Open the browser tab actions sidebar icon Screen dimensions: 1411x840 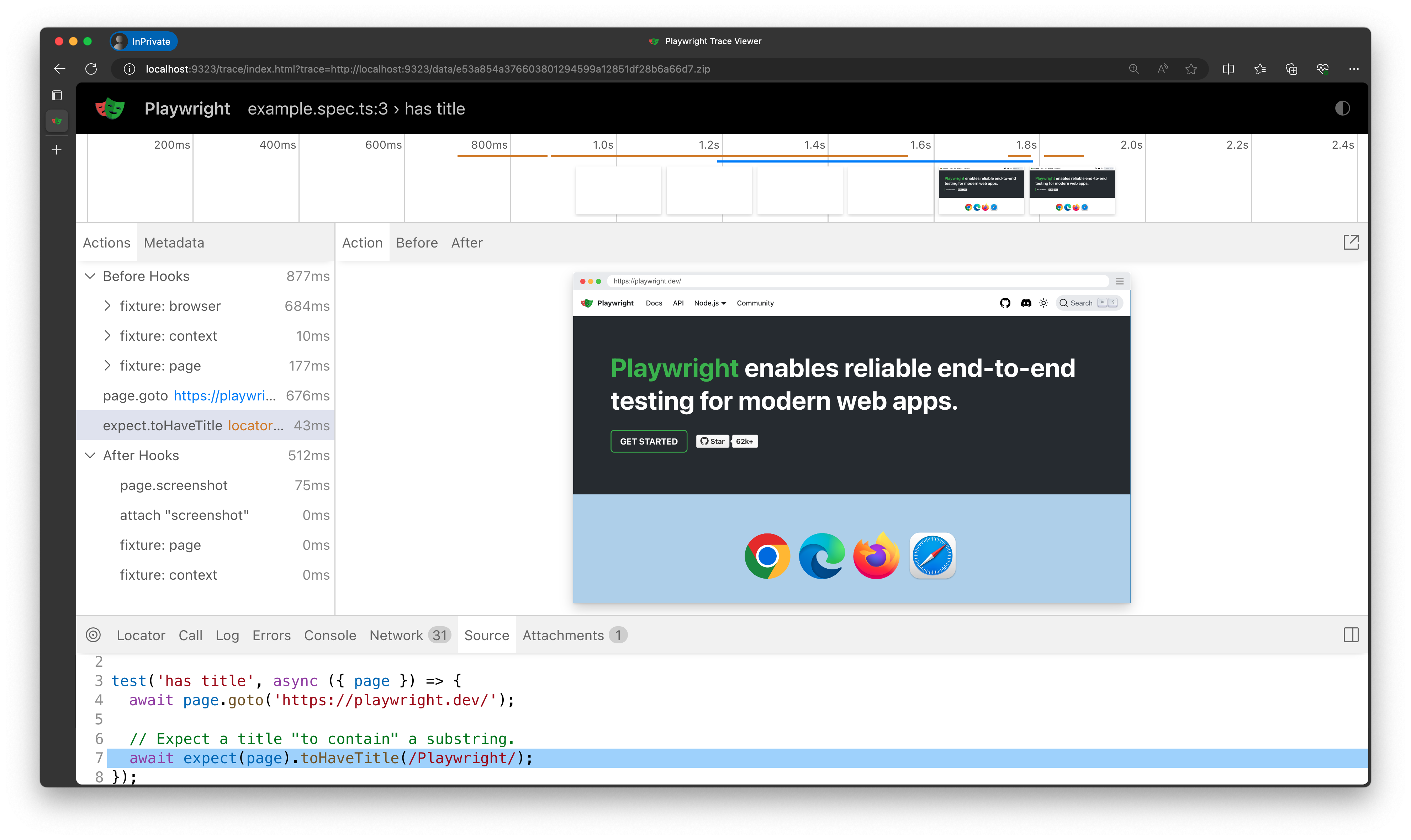point(57,95)
